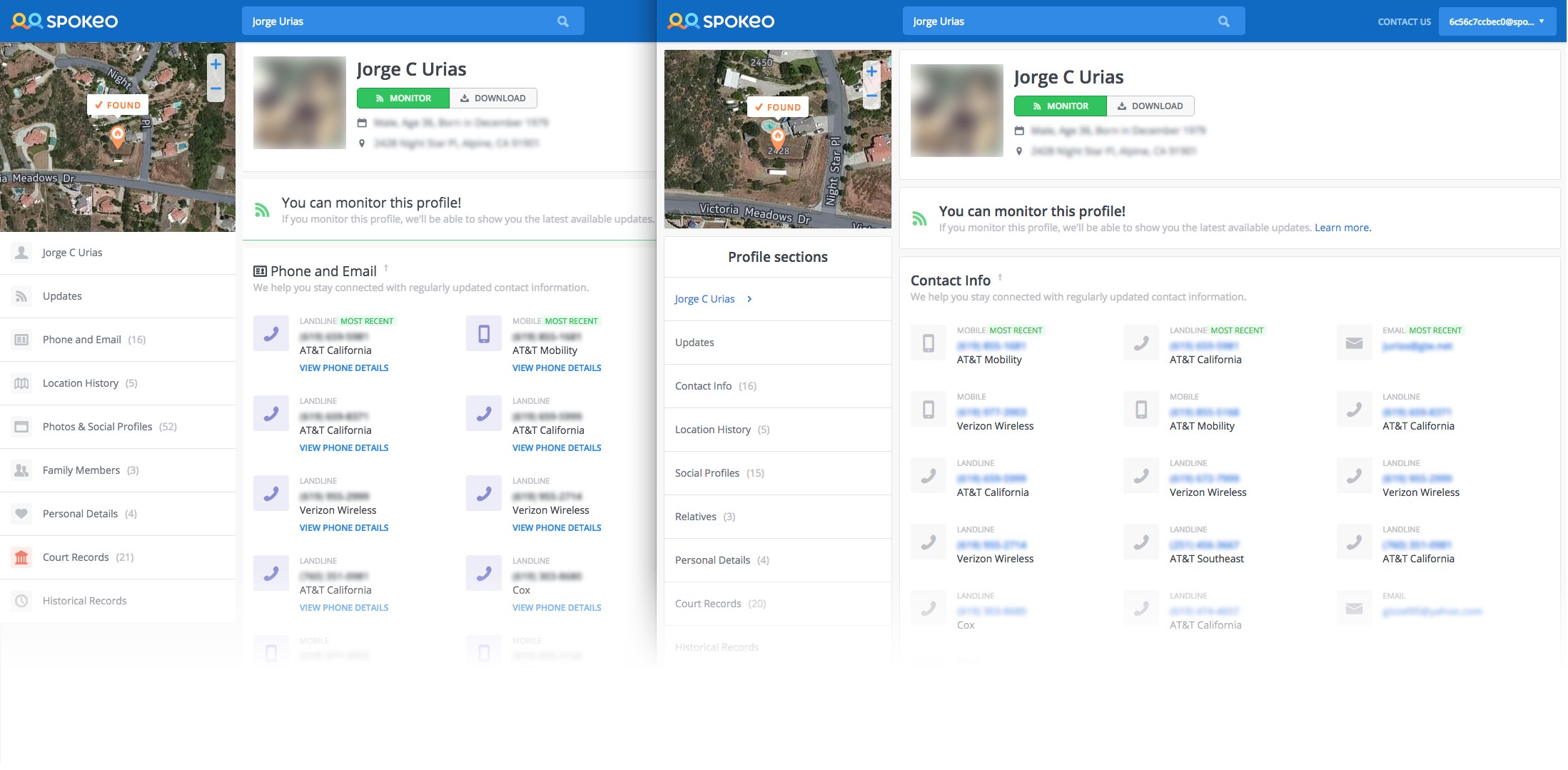Open Social Profiles (15) section
The image size is (1568, 770).
777,473
